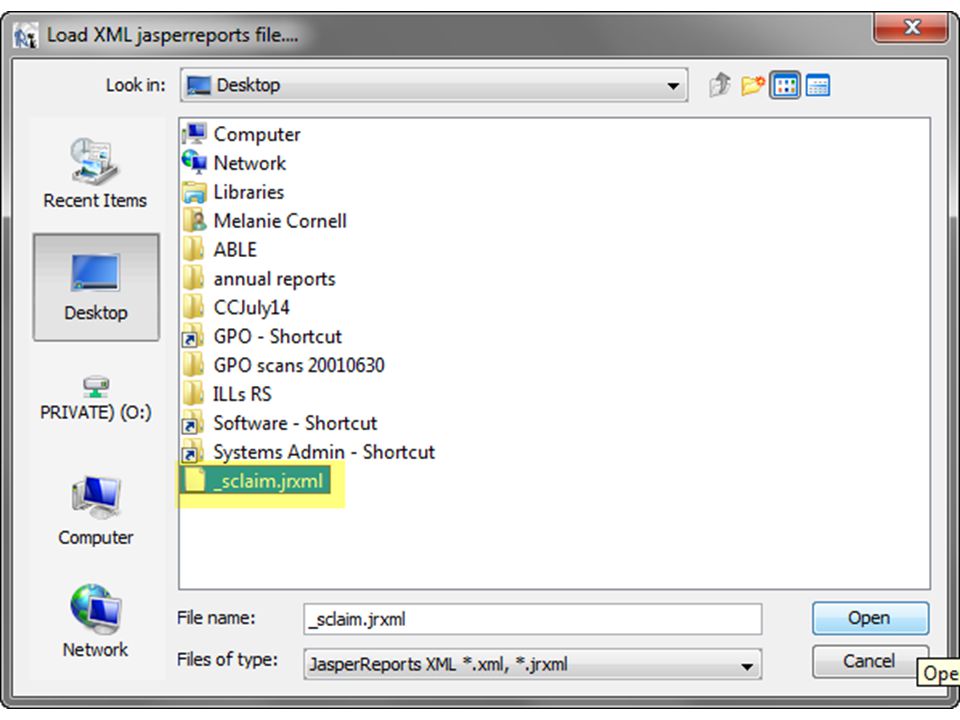Select the 'annual reports' folder name
This screenshot has height=720, width=960.
[274, 279]
